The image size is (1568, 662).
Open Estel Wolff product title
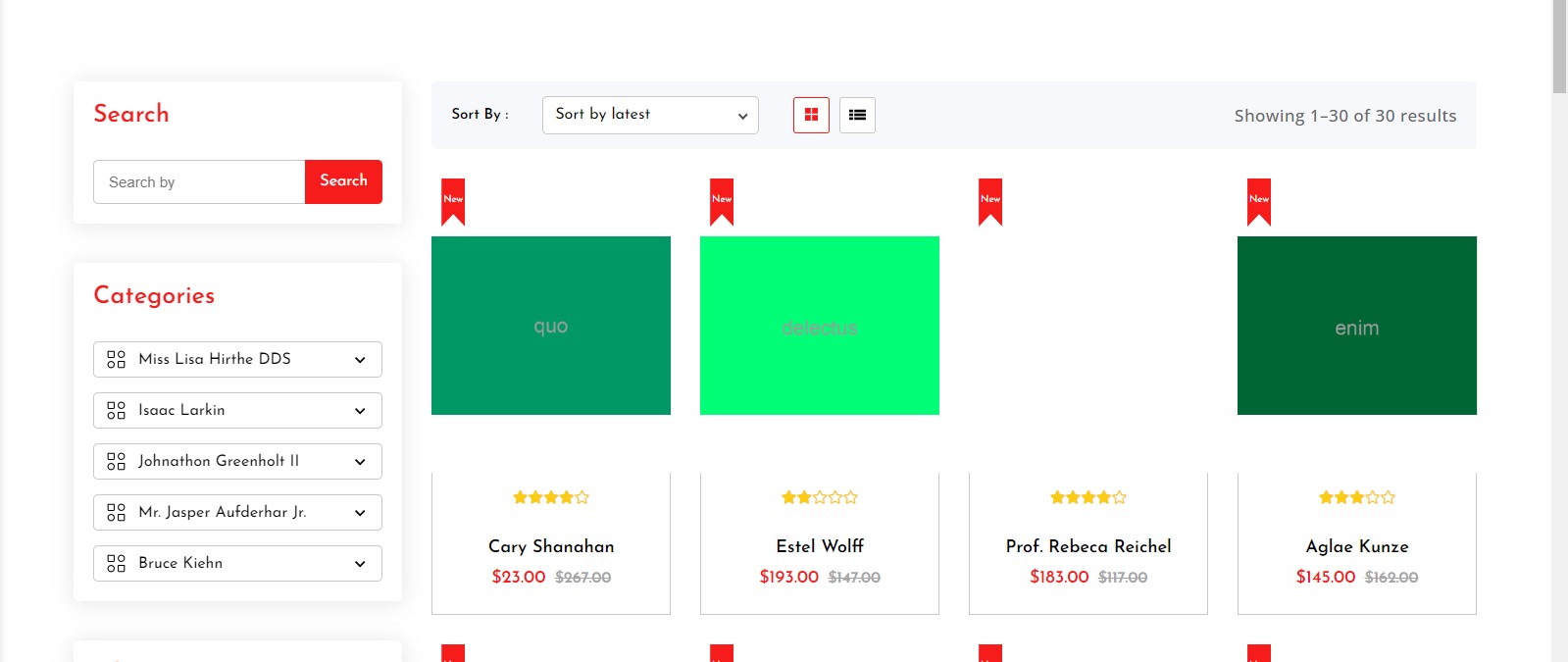tap(820, 546)
